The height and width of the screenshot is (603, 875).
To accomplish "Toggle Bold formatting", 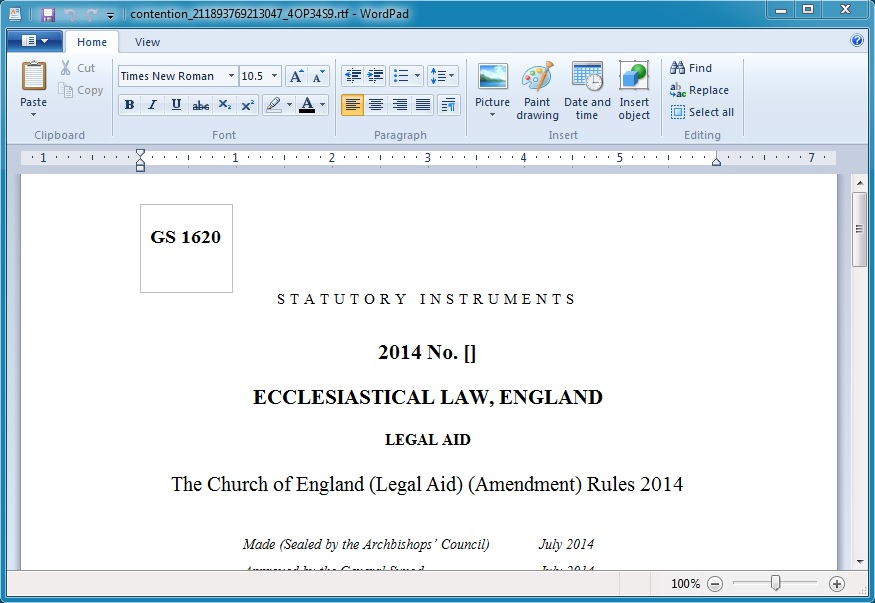I will (x=129, y=105).
